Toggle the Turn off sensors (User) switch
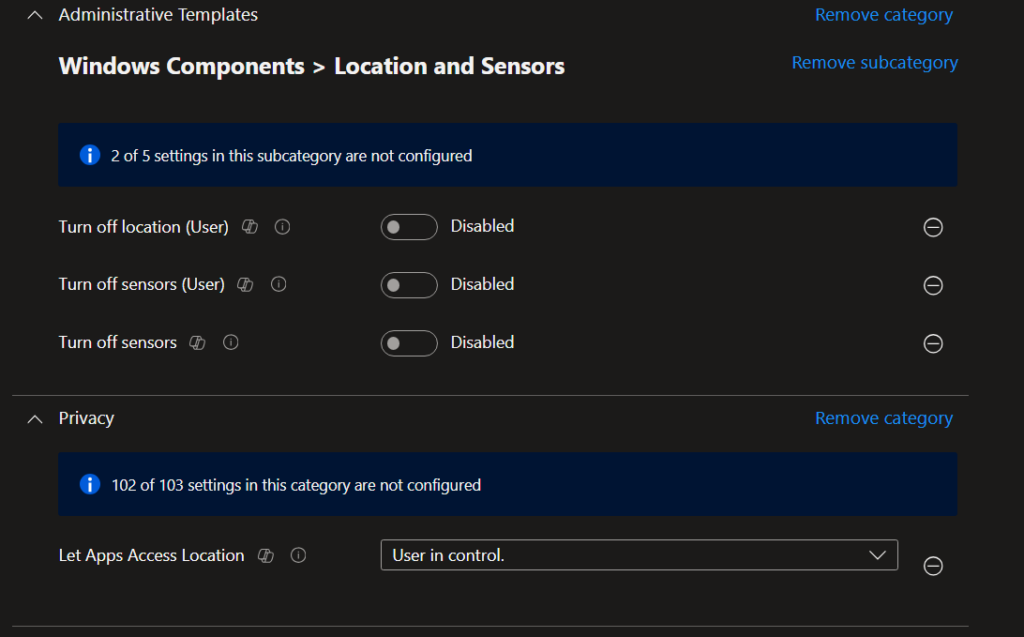1024x637 pixels. click(409, 285)
